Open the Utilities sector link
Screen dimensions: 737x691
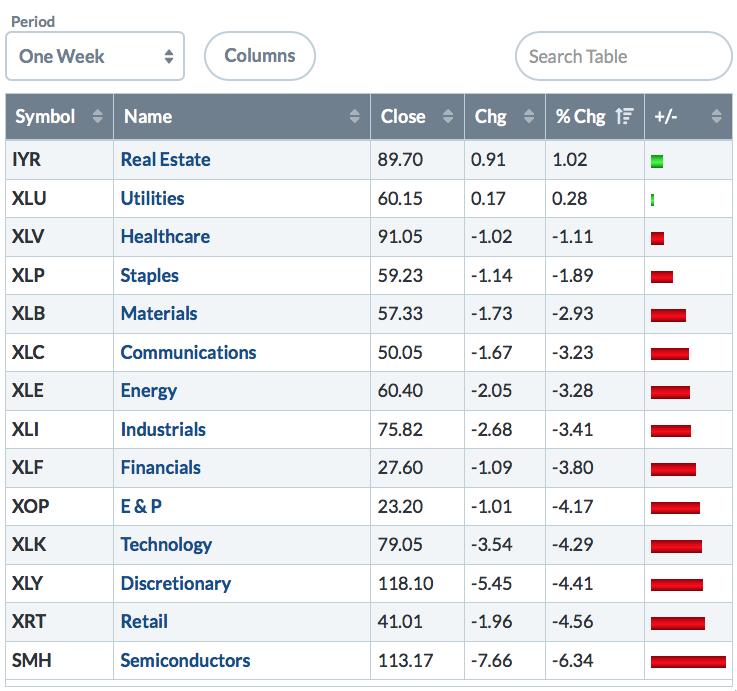tap(152, 198)
